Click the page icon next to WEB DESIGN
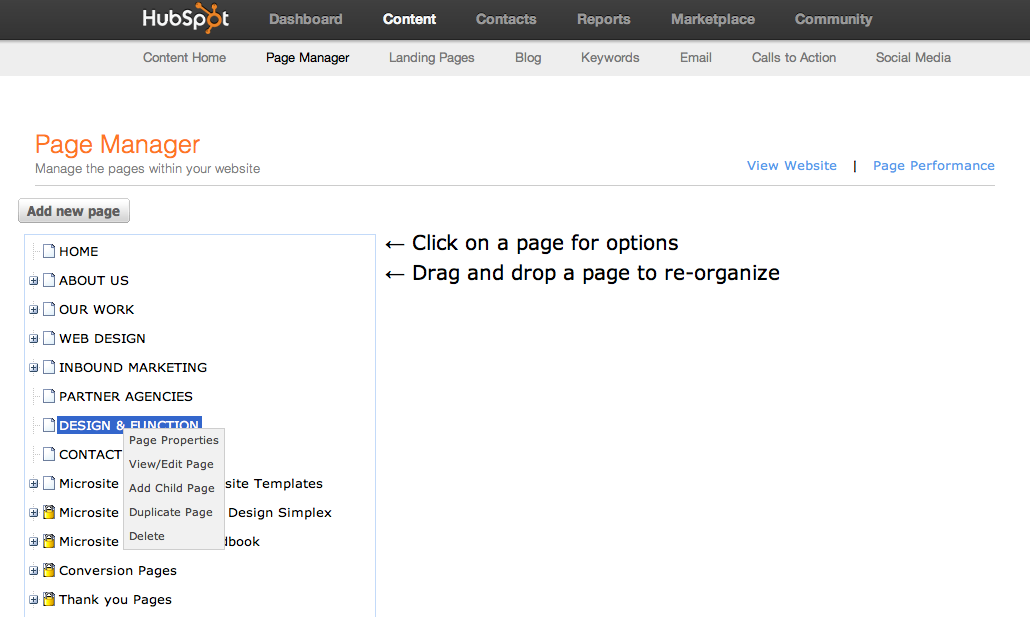The height and width of the screenshot is (617, 1030). point(47,338)
